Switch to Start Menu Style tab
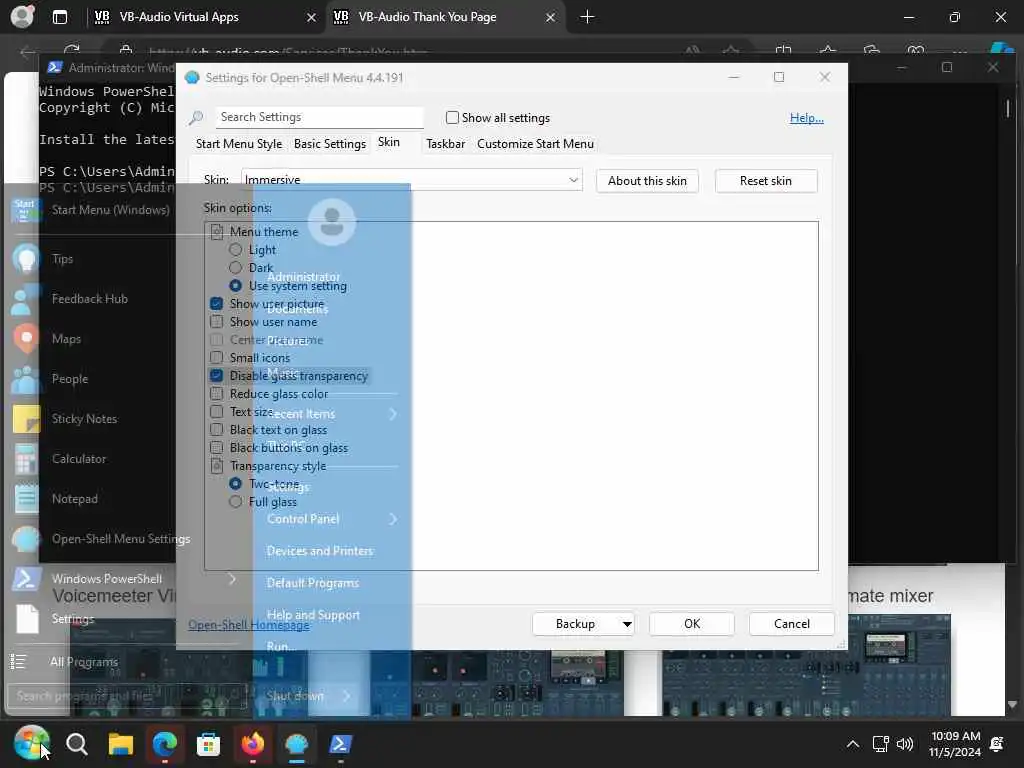The image size is (1024, 768). tap(239, 144)
